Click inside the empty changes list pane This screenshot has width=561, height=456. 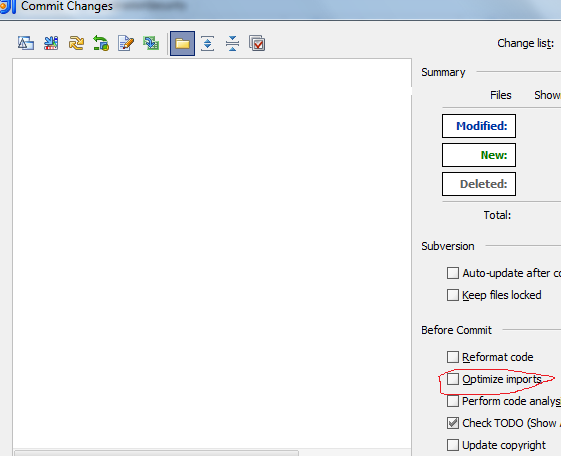pos(212,253)
